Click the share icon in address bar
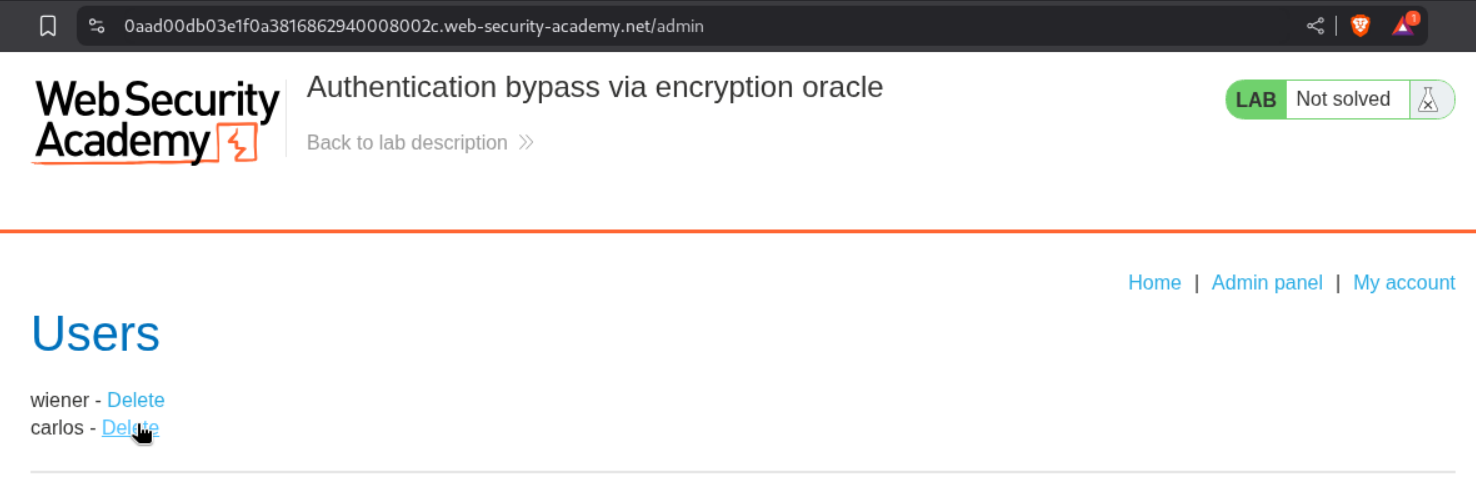The width and height of the screenshot is (1476, 491). (1315, 26)
